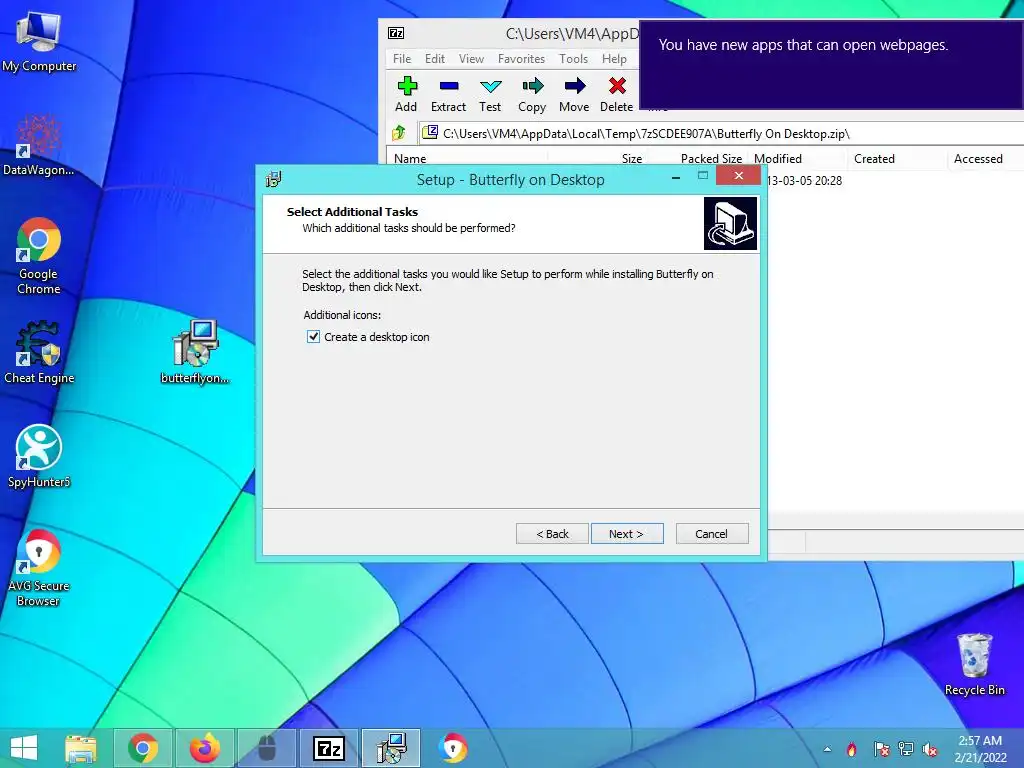Image resolution: width=1024 pixels, height=768 pixels.
Task: Cancel the Butterfly on Desktop setup
Action: [712, 534]
